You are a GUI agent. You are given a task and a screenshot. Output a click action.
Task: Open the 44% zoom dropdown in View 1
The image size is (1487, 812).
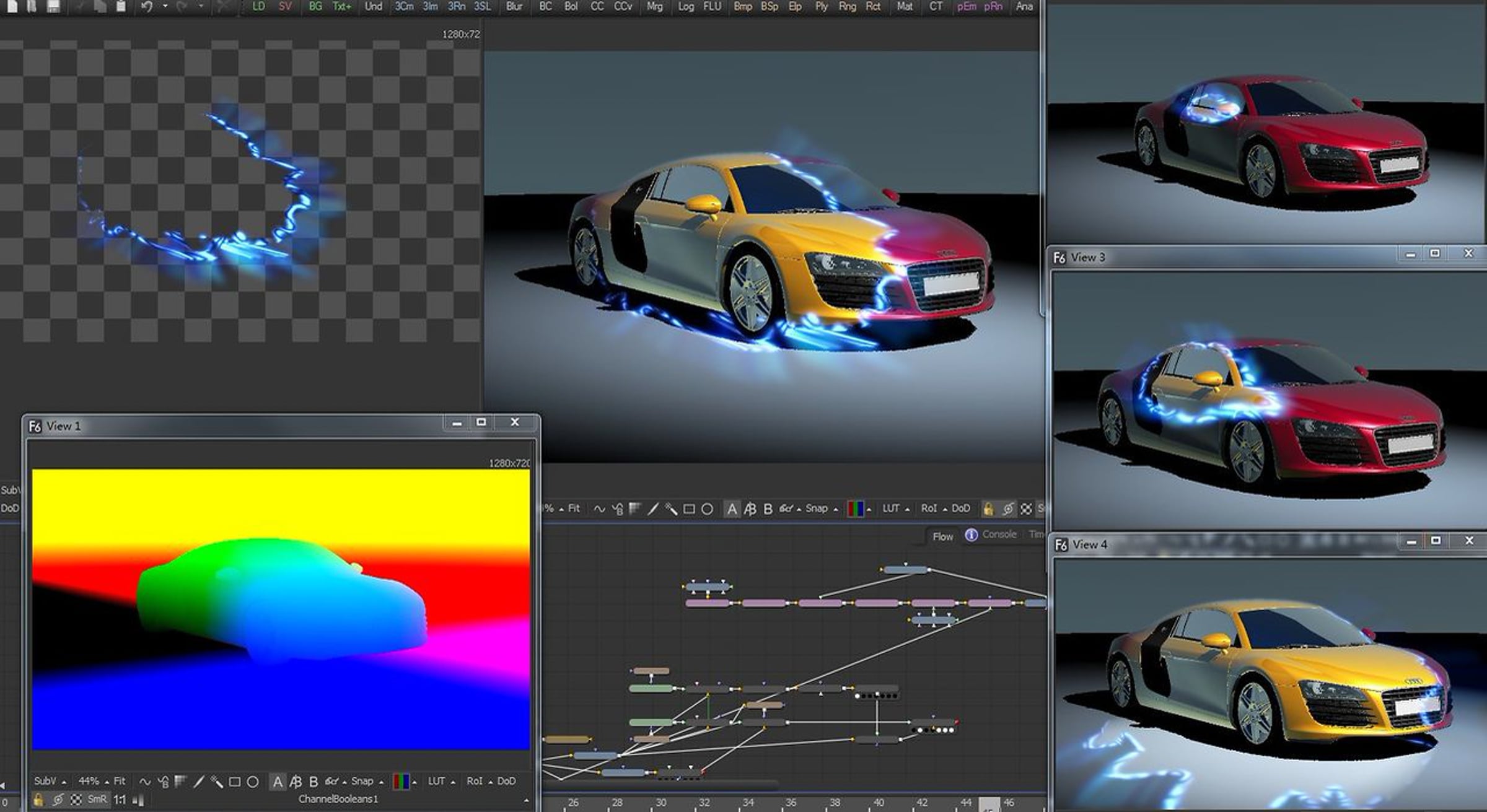pos(94,782)
